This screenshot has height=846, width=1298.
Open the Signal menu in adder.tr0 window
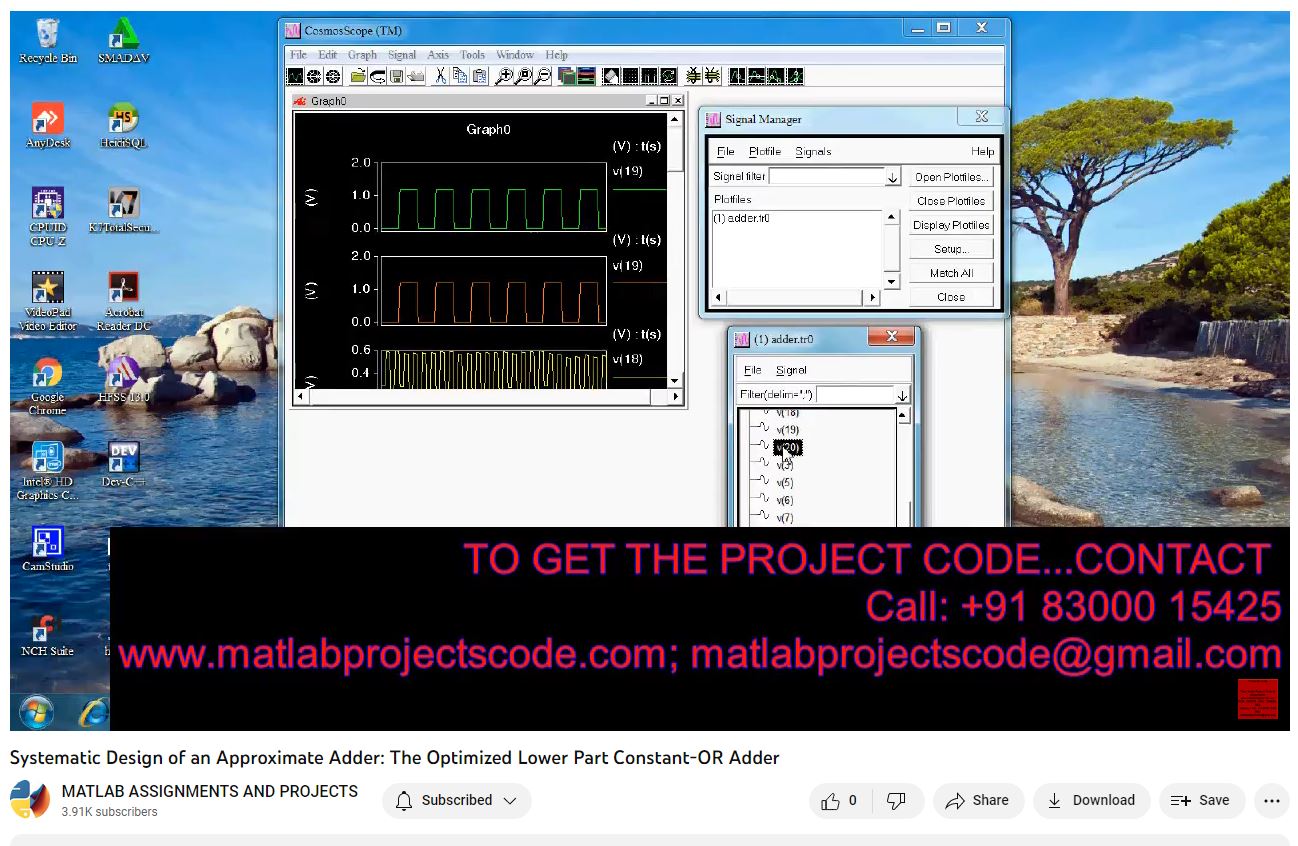[x=791, y=370]
